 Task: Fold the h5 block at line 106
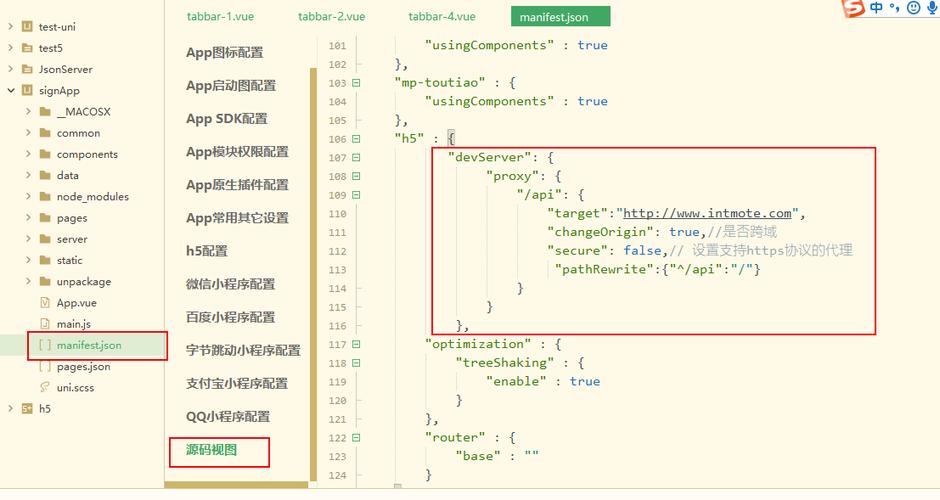356,139
